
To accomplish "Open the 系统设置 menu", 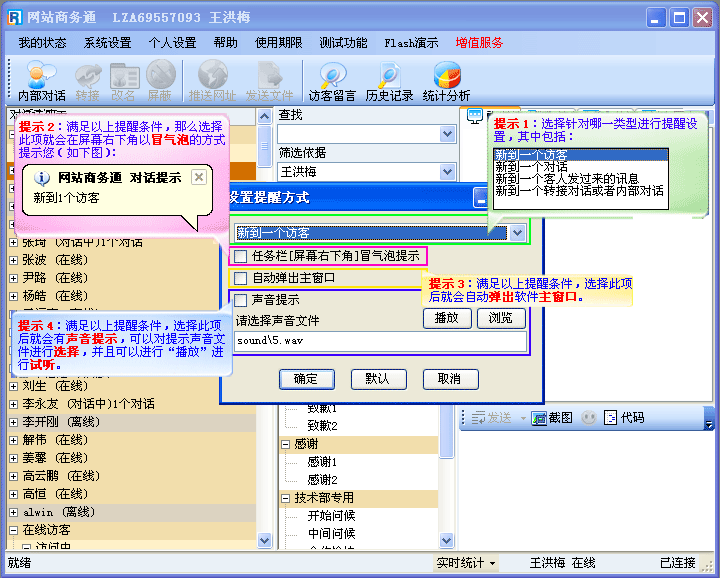I will (107, 43).
